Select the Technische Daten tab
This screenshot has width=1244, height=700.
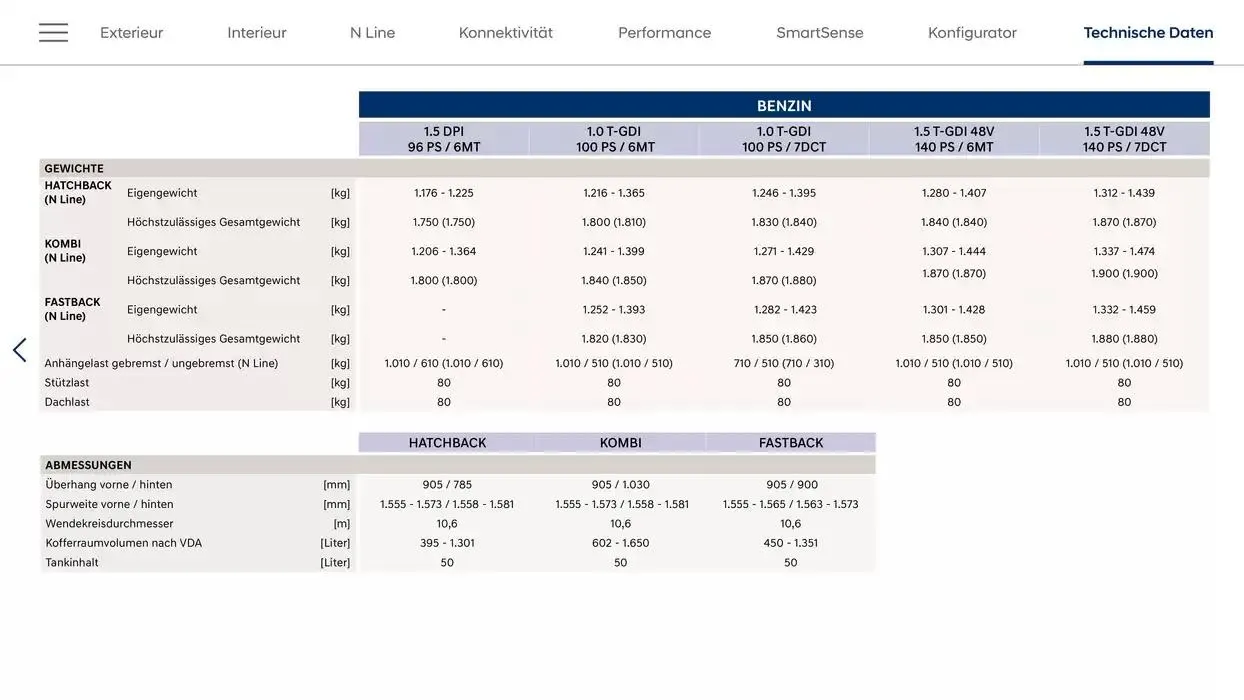click(x=1148, y=33)
